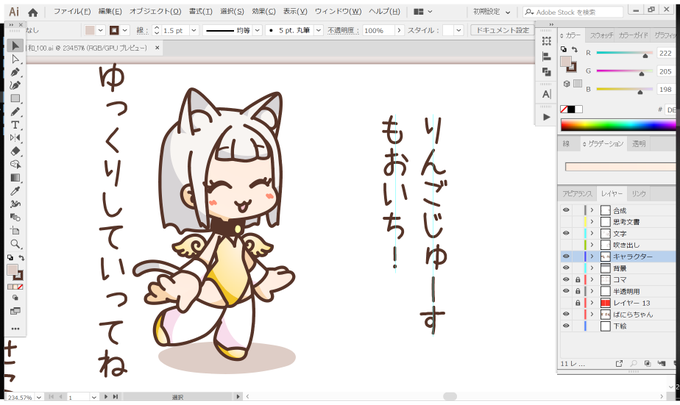Open the 5 pt. 丸筆 brush dropdown
680x405 pixels.
319,30
